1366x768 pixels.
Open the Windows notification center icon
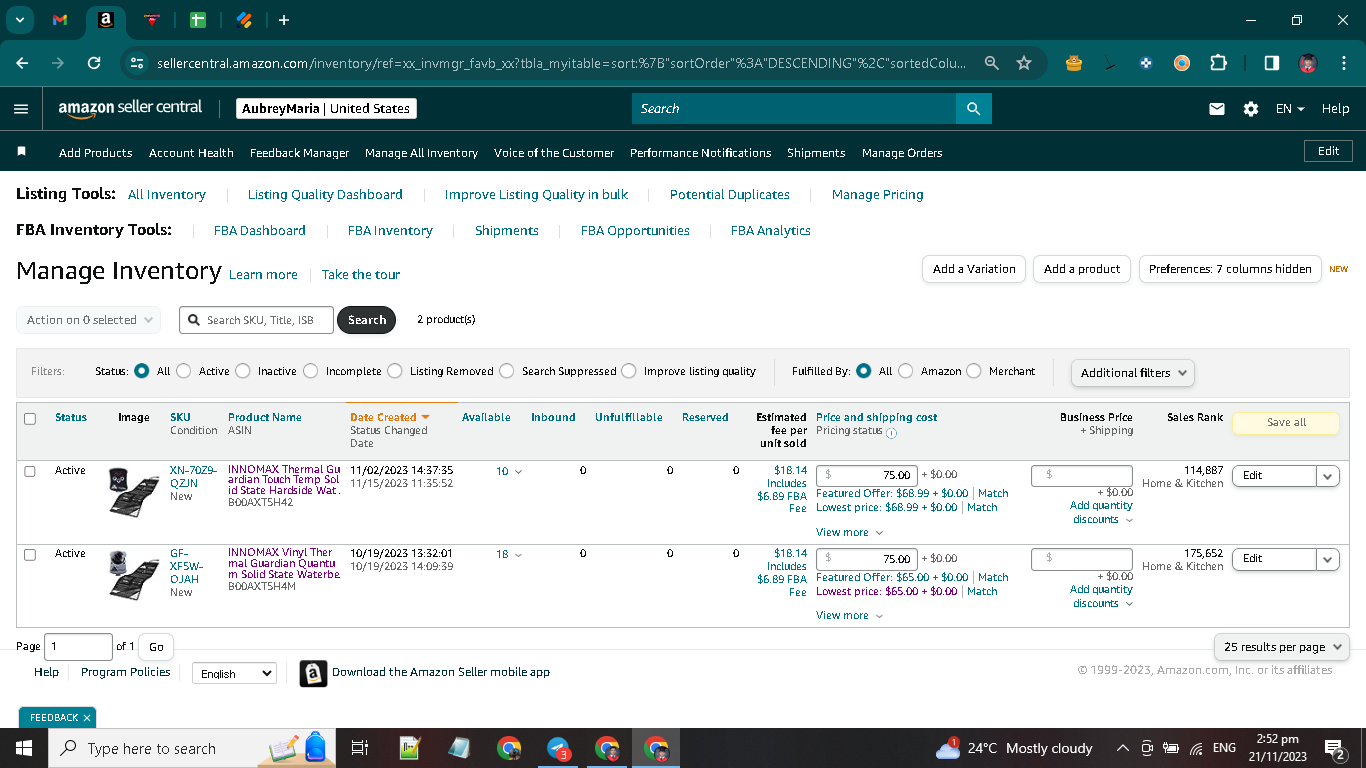[1333, 748]
